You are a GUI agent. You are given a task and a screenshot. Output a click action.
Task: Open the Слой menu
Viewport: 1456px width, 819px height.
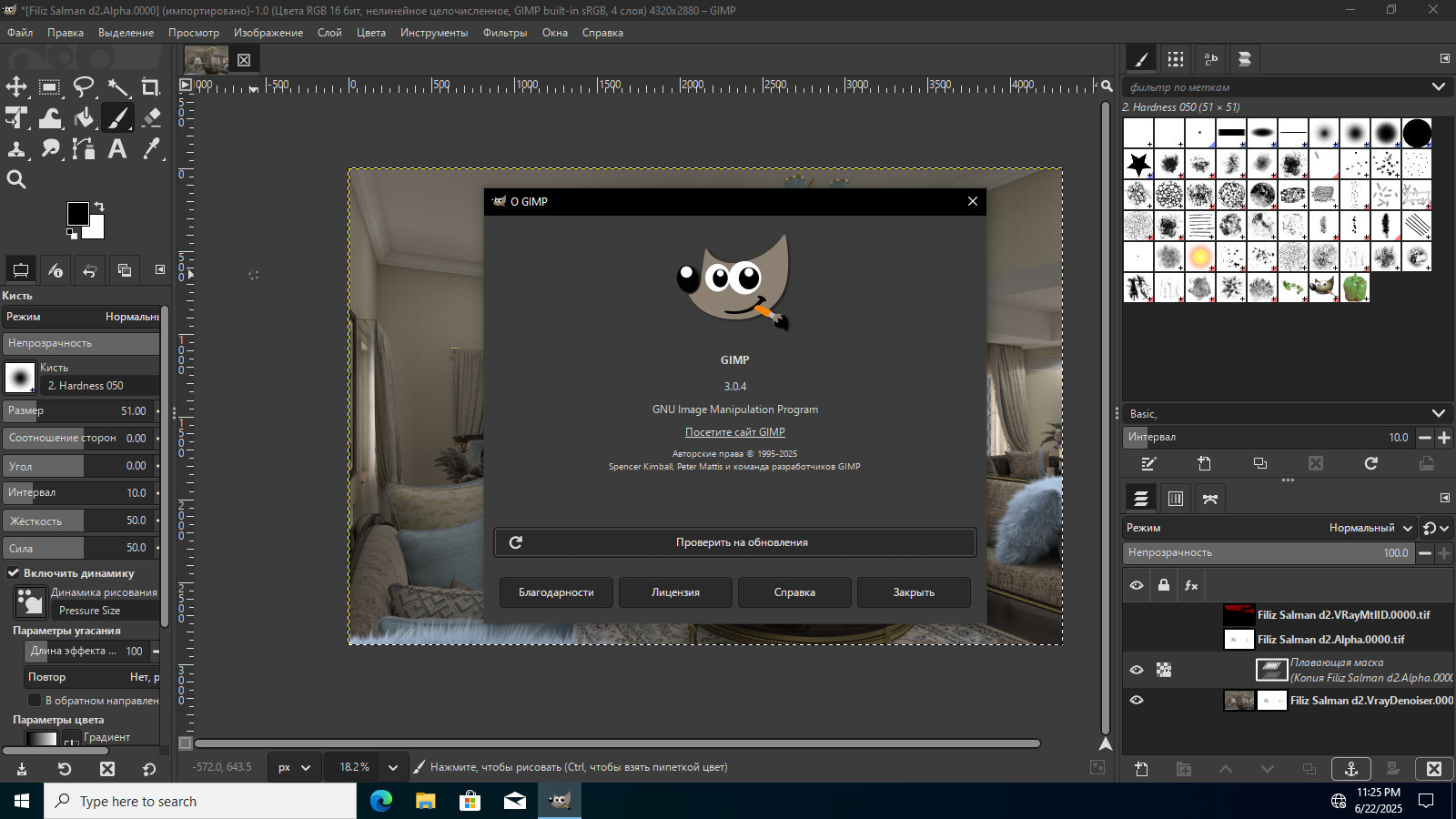pos(329,33)
